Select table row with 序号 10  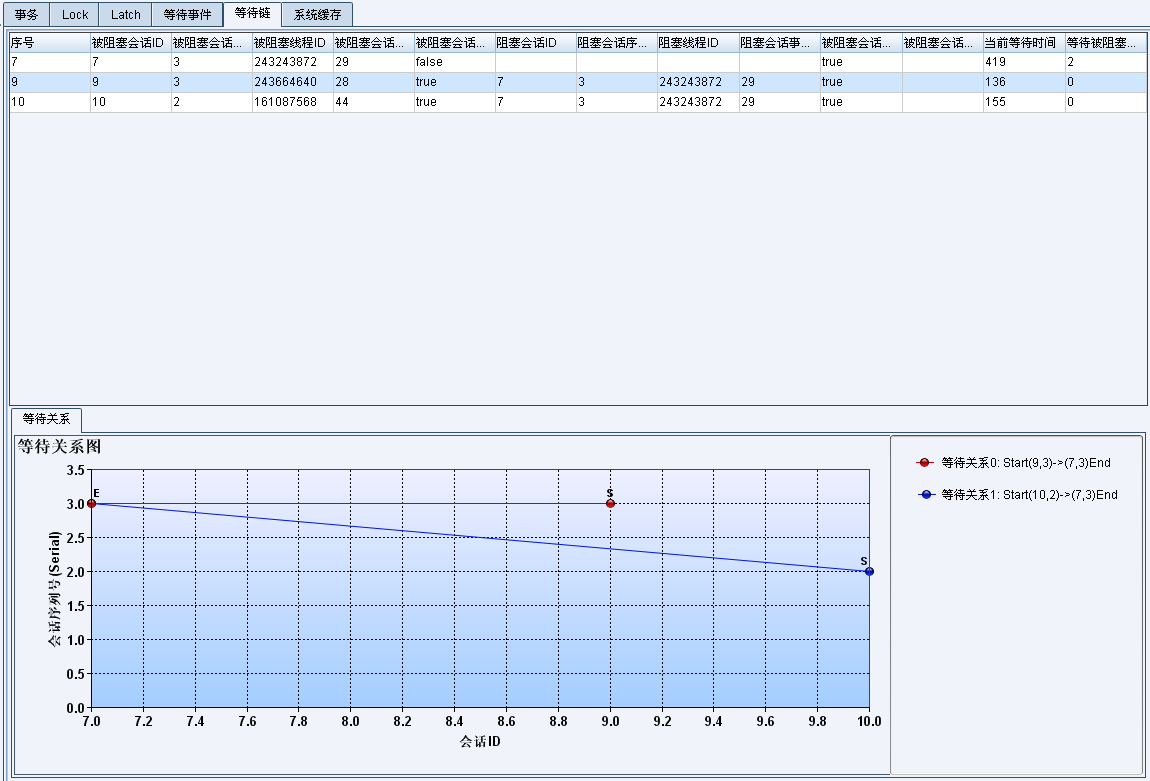(49, 102)
